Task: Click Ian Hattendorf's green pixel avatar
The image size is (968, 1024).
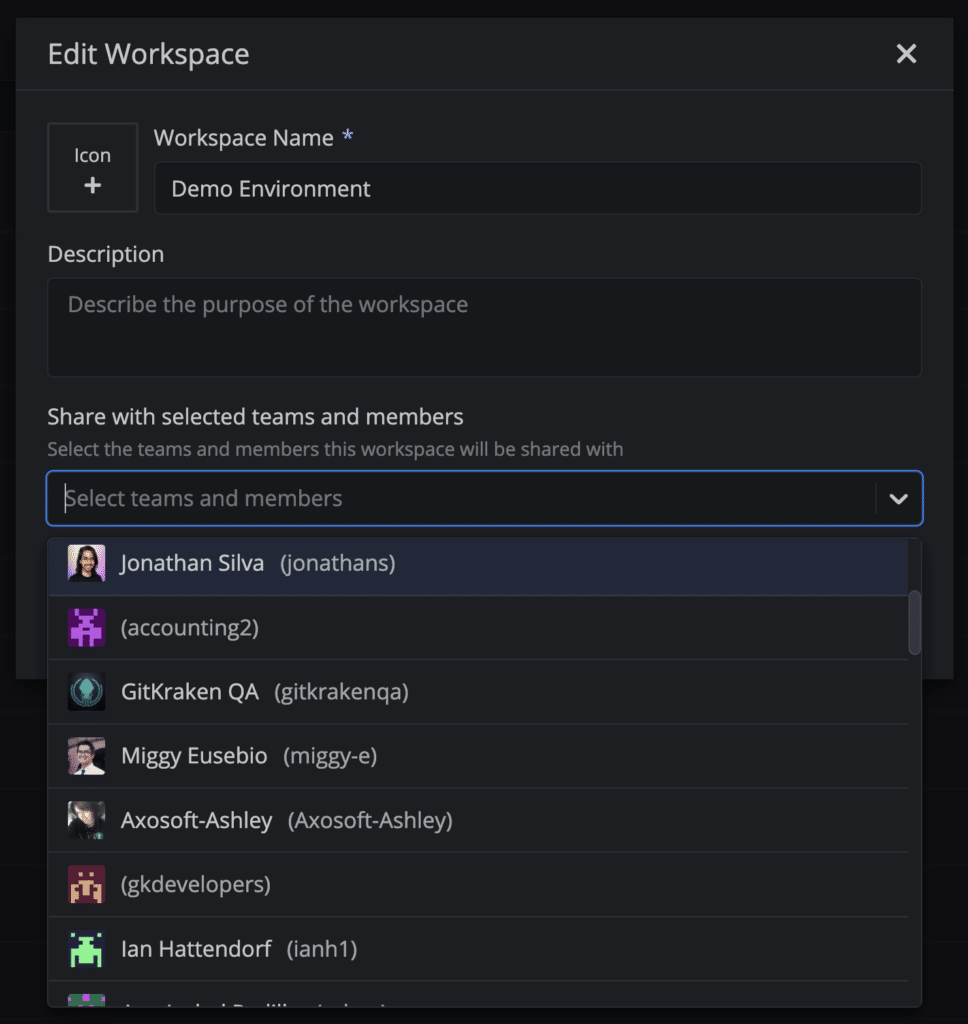Action: (86, 949)
